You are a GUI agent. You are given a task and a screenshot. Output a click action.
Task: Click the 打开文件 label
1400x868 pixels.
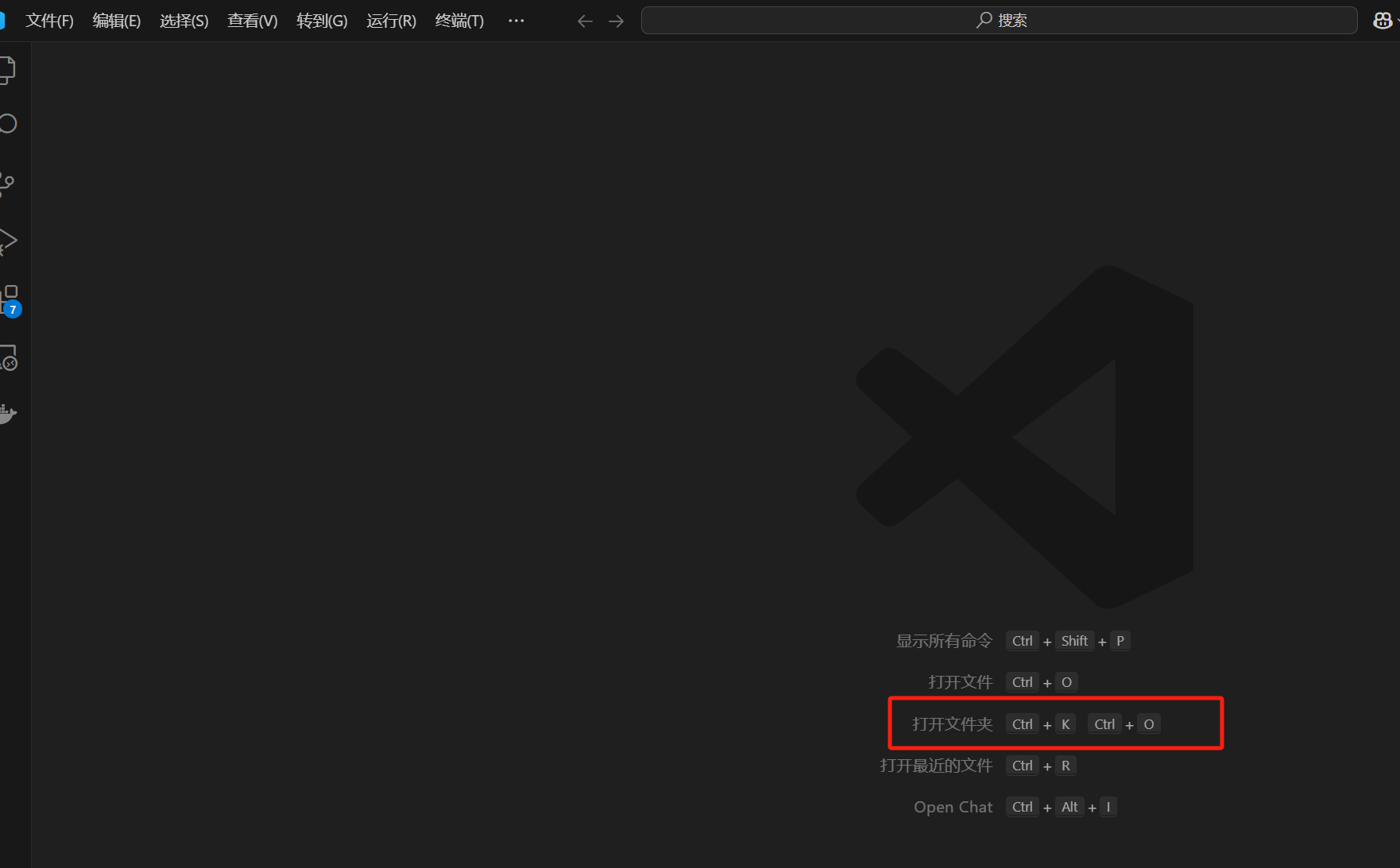coord(960,682)
